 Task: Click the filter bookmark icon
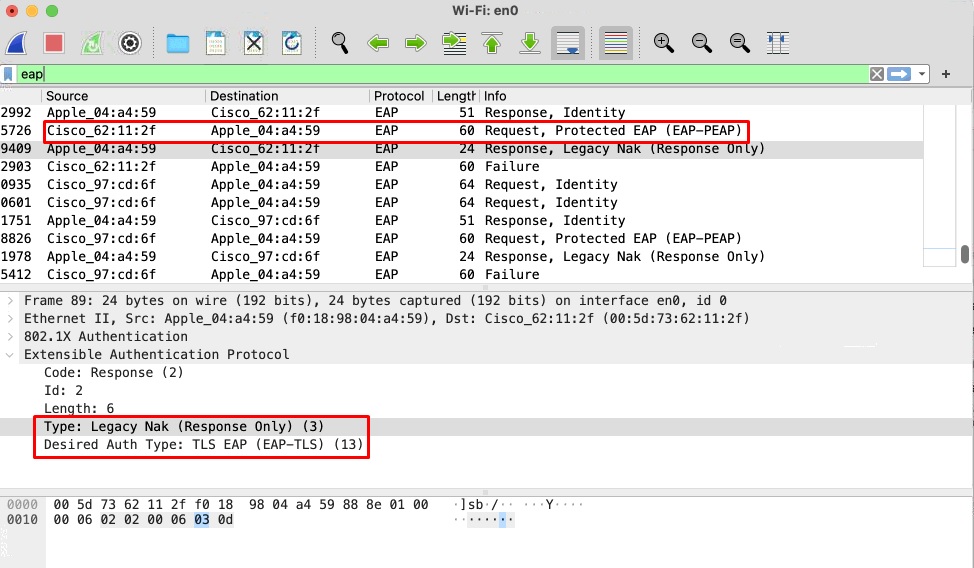click(x=8, y=74)
